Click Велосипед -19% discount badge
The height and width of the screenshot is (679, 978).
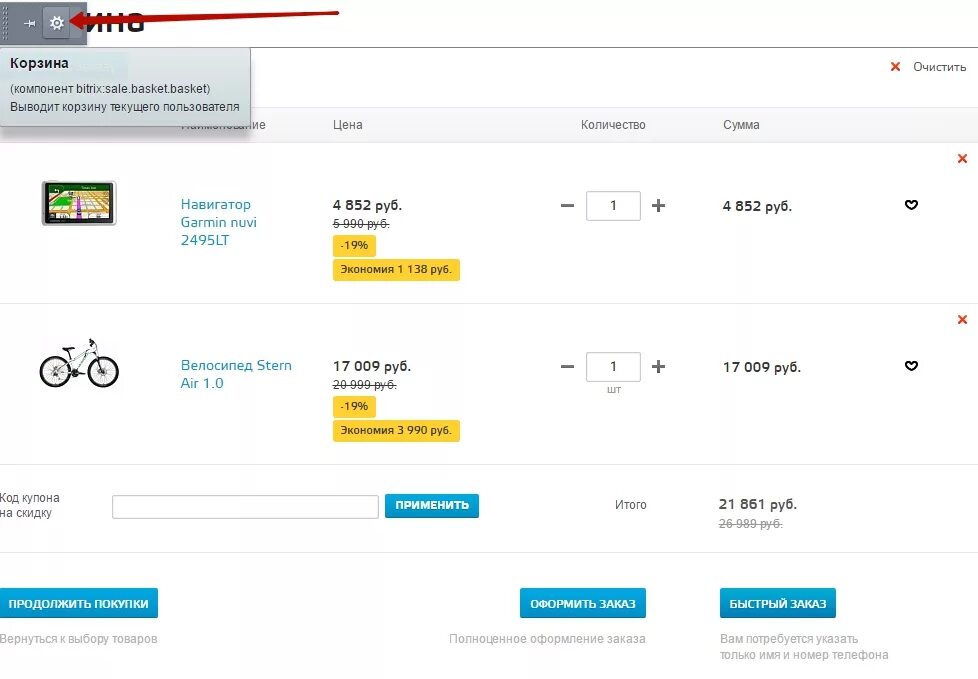click(x=354, y=407)
